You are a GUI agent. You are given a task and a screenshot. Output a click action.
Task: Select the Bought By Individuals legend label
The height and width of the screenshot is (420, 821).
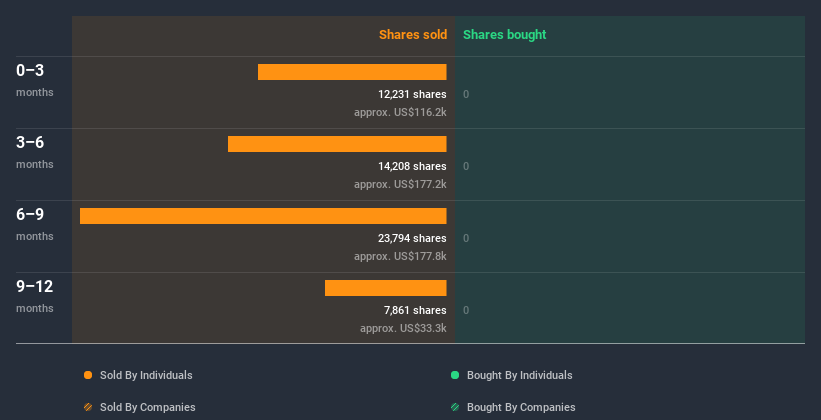[519, 375]
